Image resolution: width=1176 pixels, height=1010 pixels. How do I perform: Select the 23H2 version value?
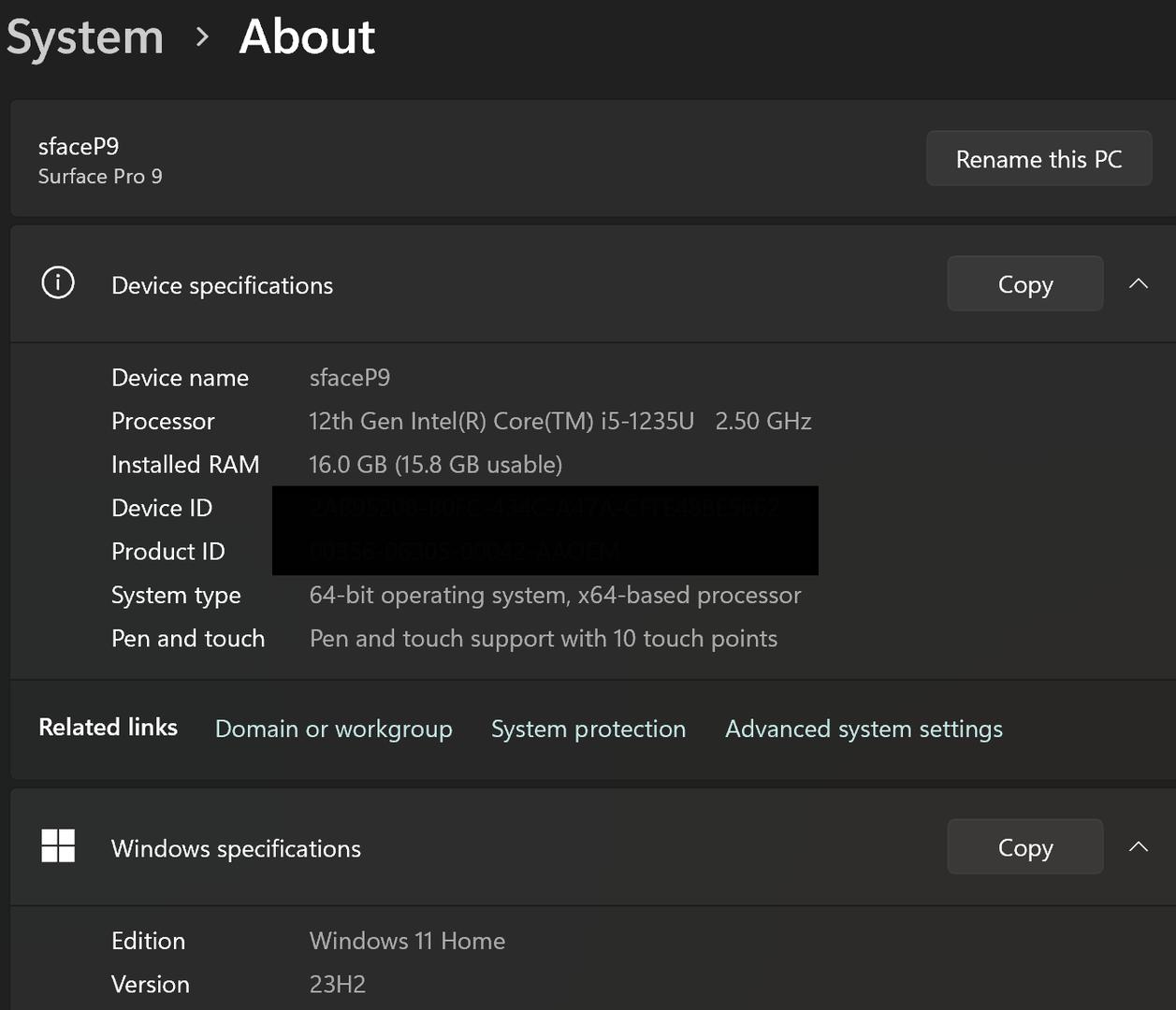[338, 984]
